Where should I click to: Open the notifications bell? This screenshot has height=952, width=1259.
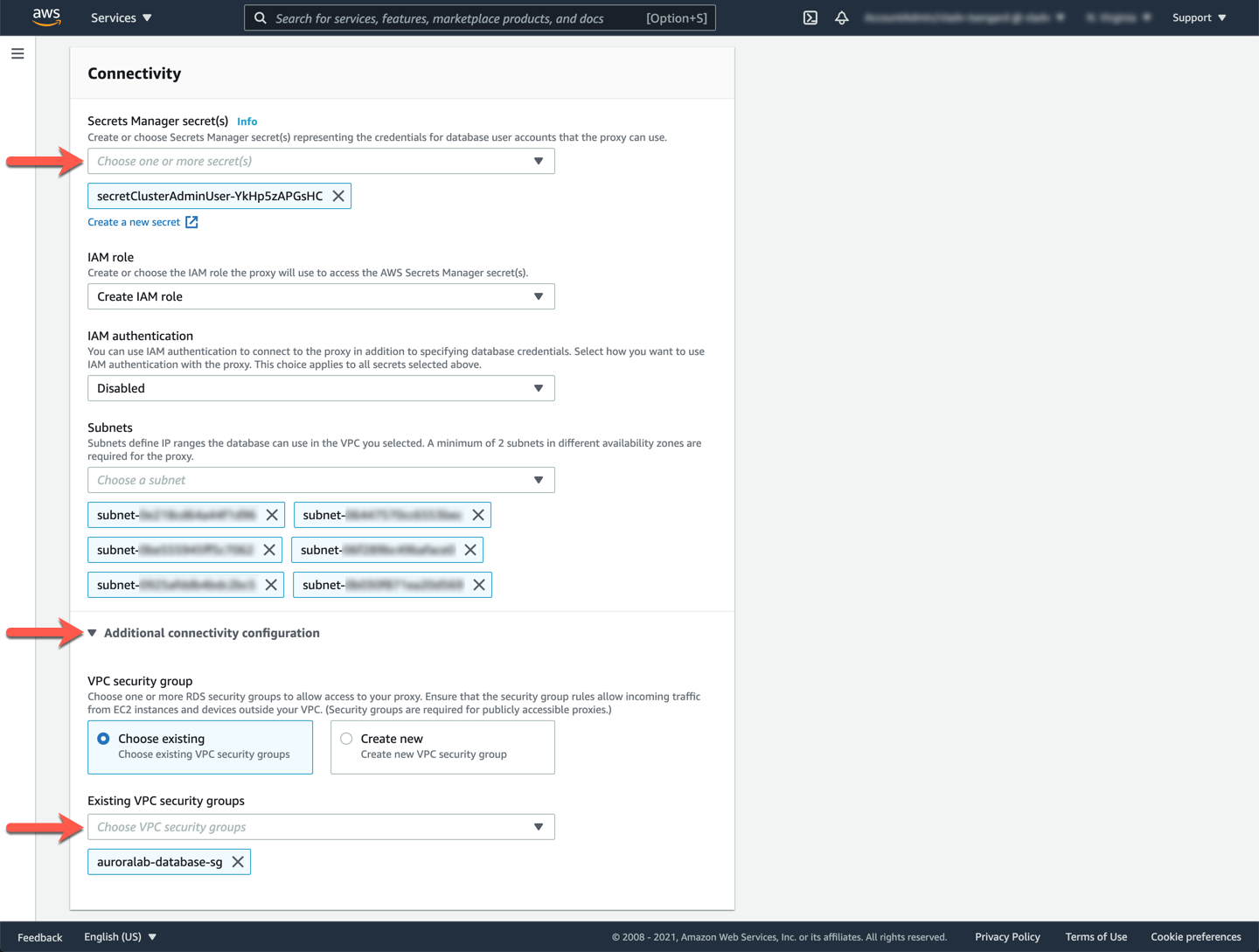coord(842,17)
